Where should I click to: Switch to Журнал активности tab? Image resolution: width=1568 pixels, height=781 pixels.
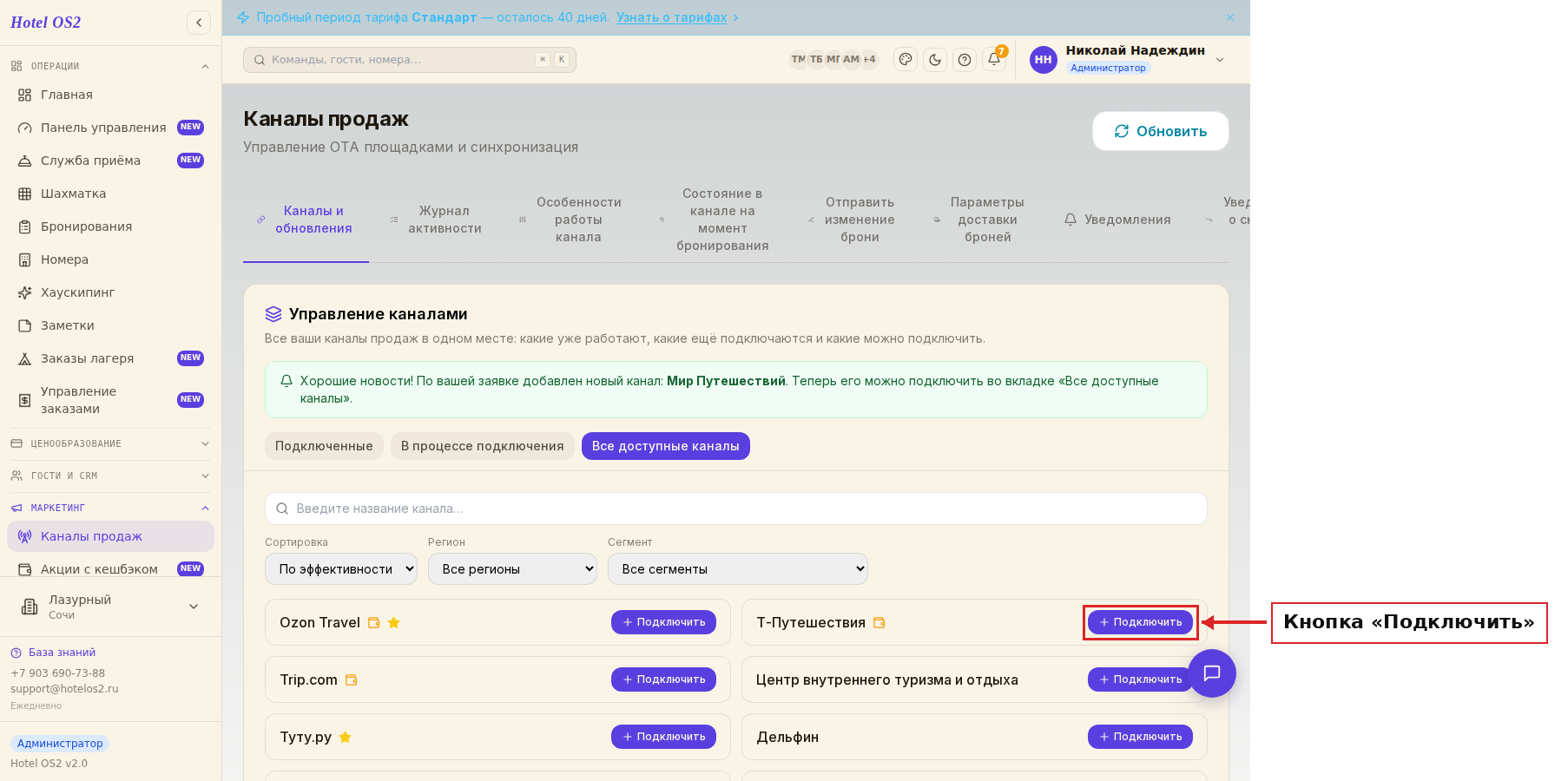pyautogui.click(x=436, y=220)
